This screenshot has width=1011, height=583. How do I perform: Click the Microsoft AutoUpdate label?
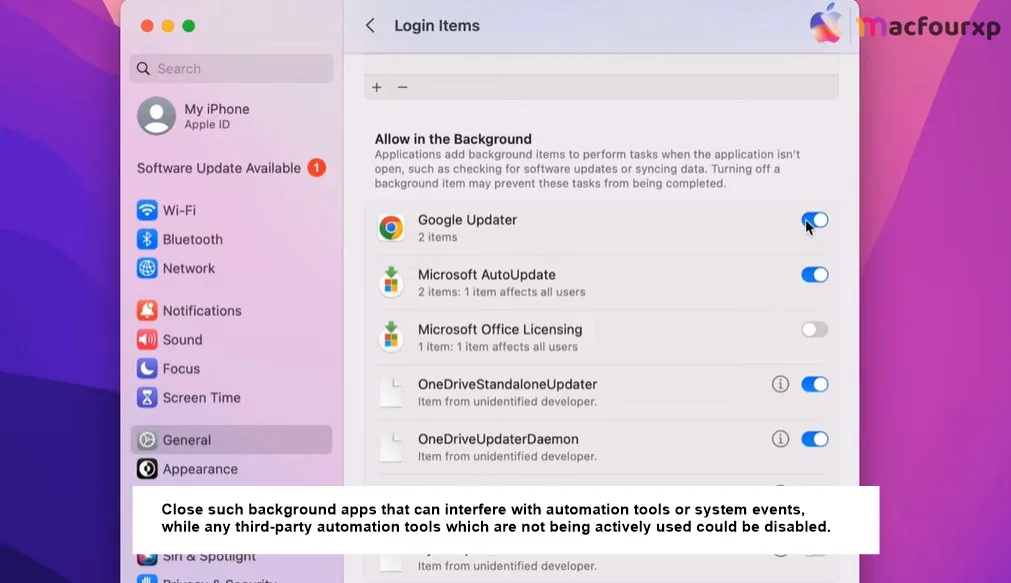pos(487,275)
